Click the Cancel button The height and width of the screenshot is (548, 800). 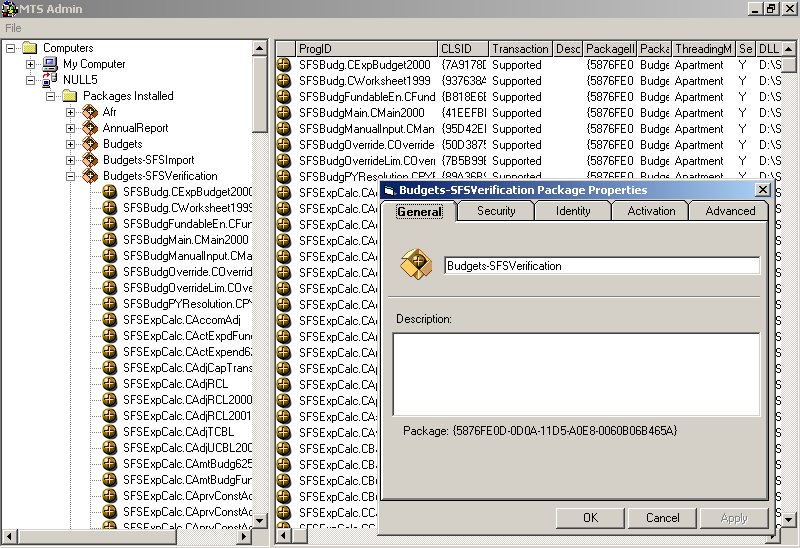[x=662, y=518]
